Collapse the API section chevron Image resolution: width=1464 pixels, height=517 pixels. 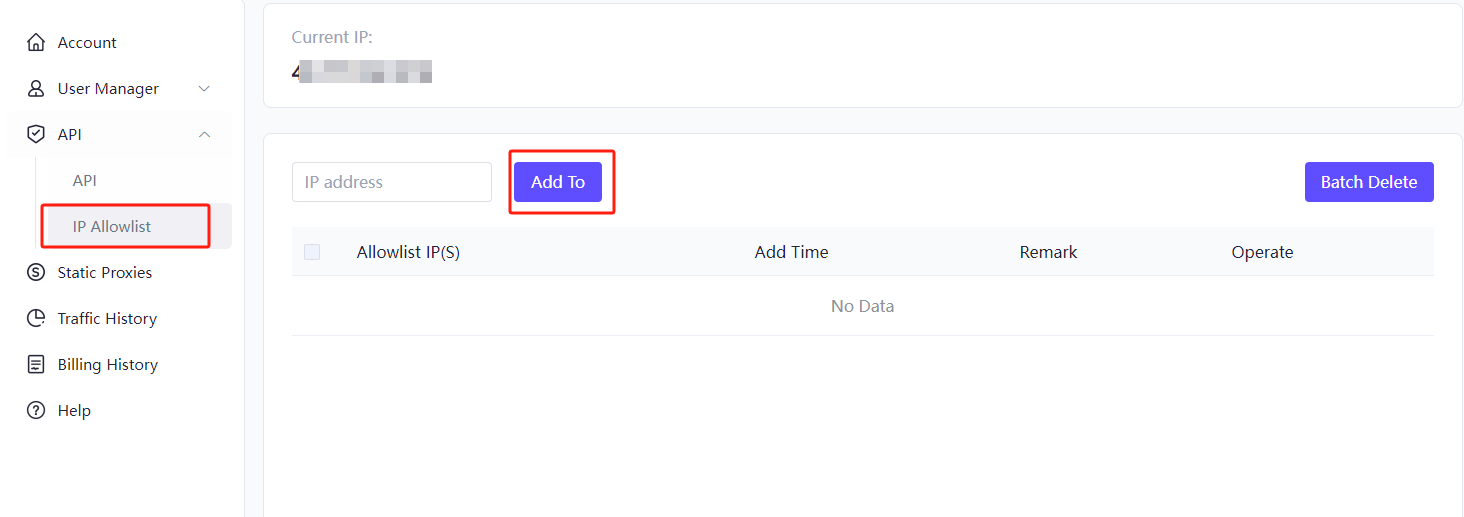204,135
